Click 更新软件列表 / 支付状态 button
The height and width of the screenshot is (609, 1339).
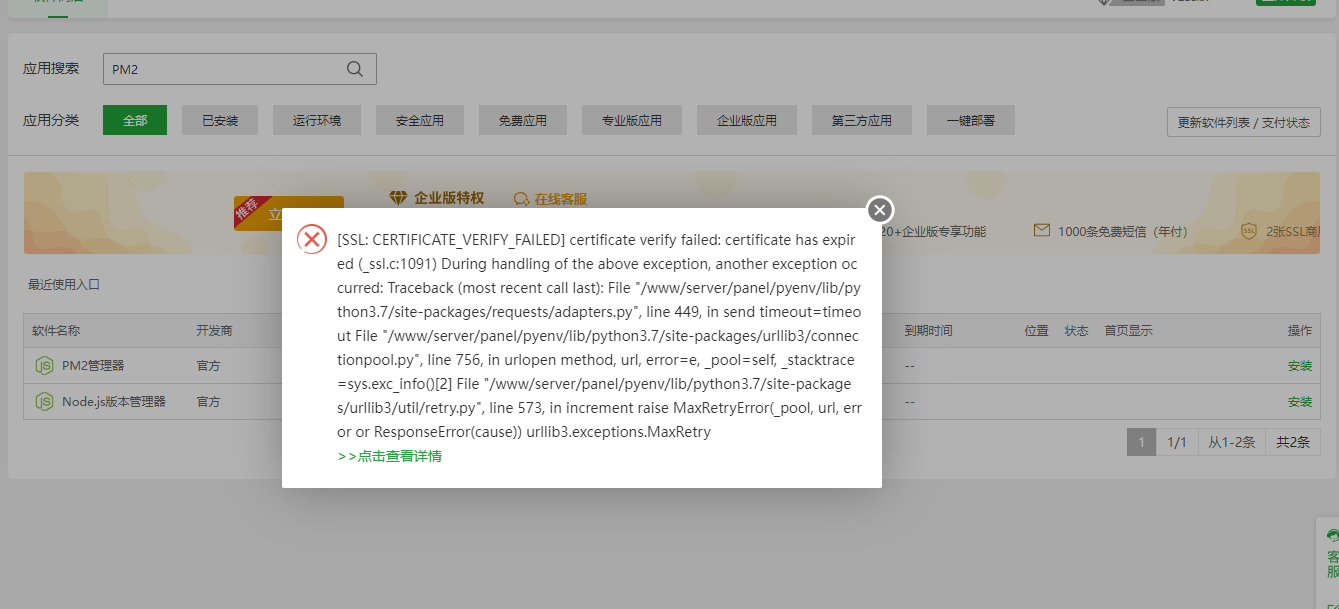(1244, 122)
